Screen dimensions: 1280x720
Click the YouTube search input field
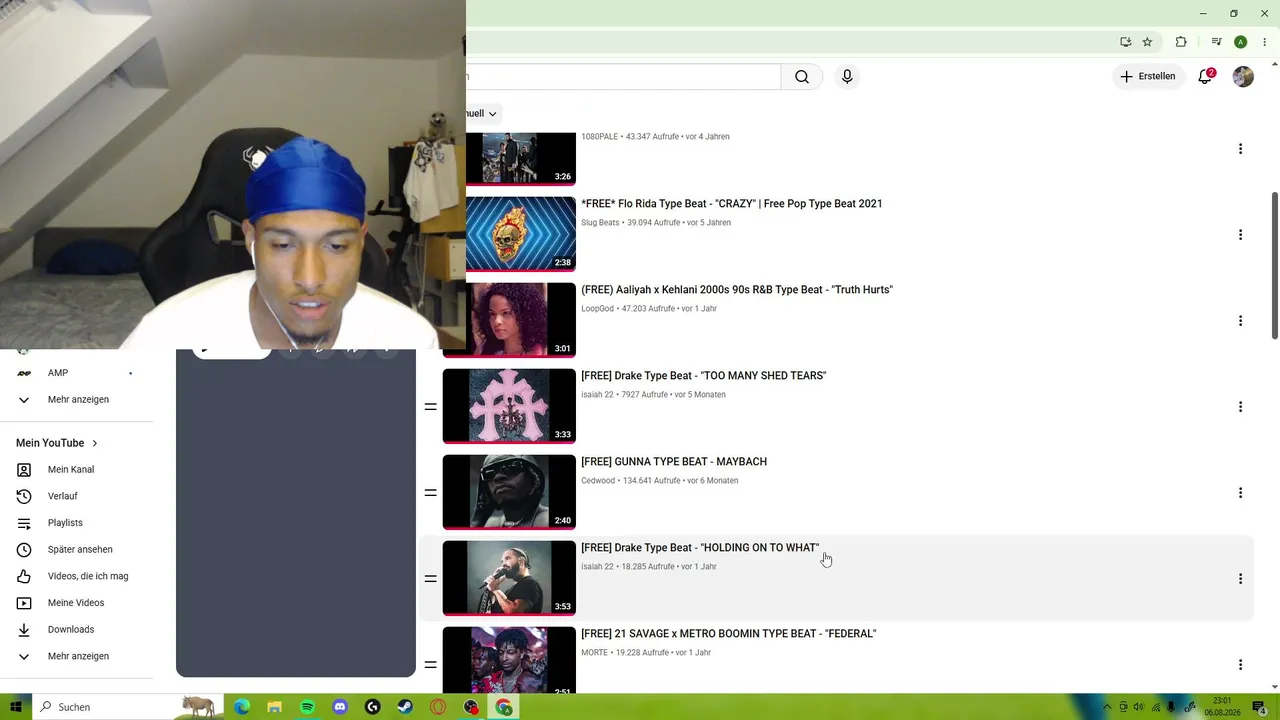(623, 77)
